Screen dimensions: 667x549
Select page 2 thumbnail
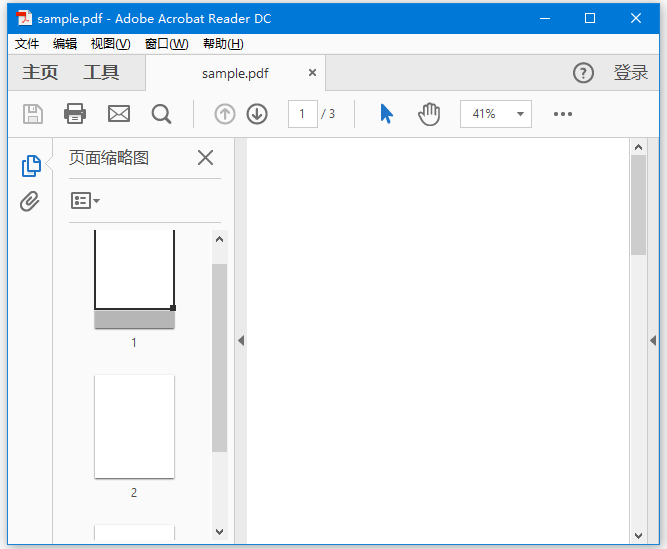coord(134,427)
